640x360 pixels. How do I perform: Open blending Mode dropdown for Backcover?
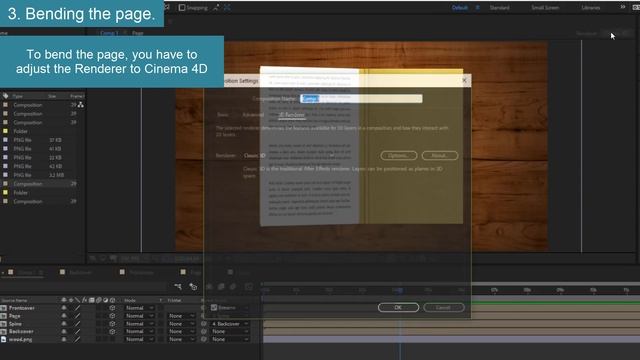tap(139, 331)
